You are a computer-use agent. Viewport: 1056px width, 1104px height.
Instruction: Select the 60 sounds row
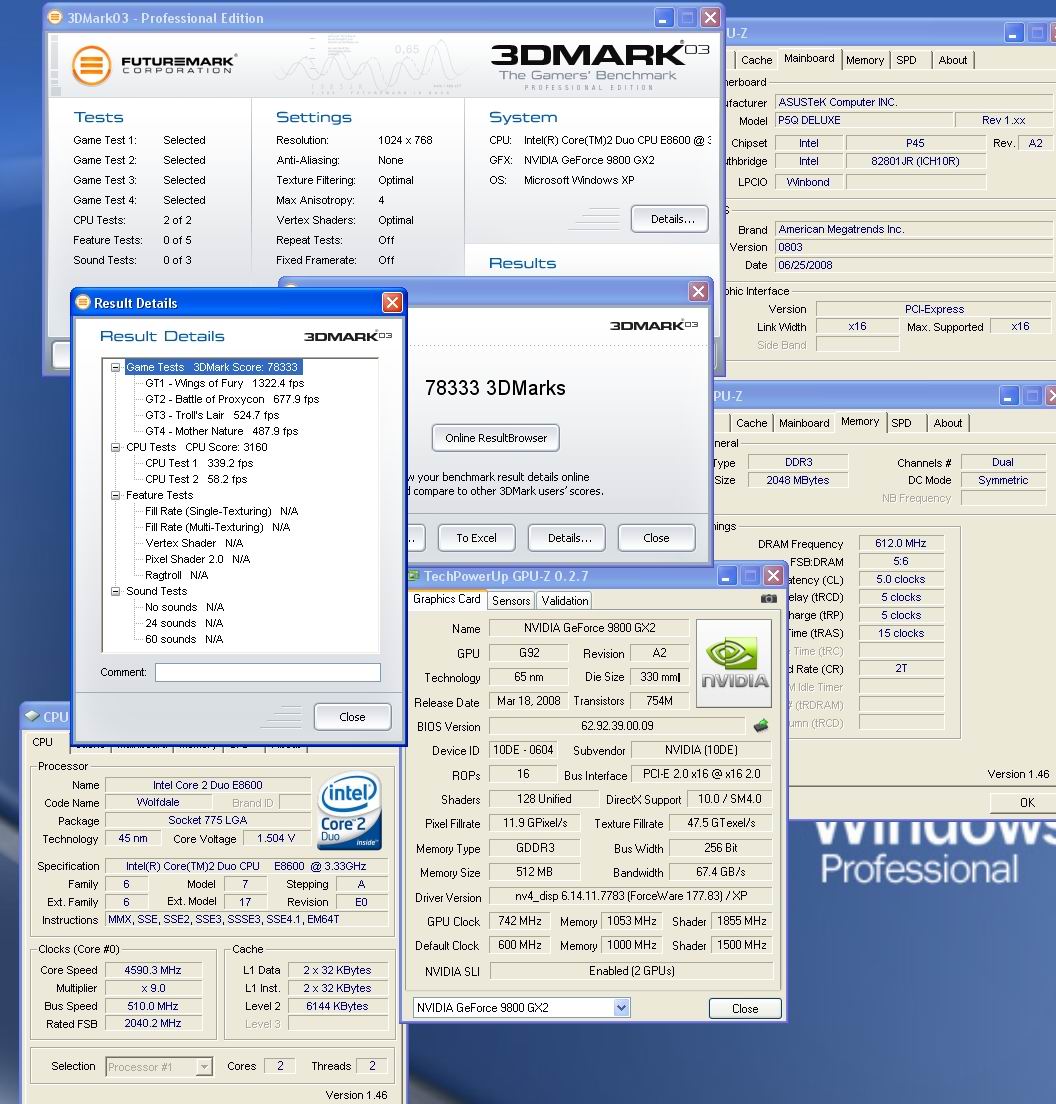[x=184, y=639]
